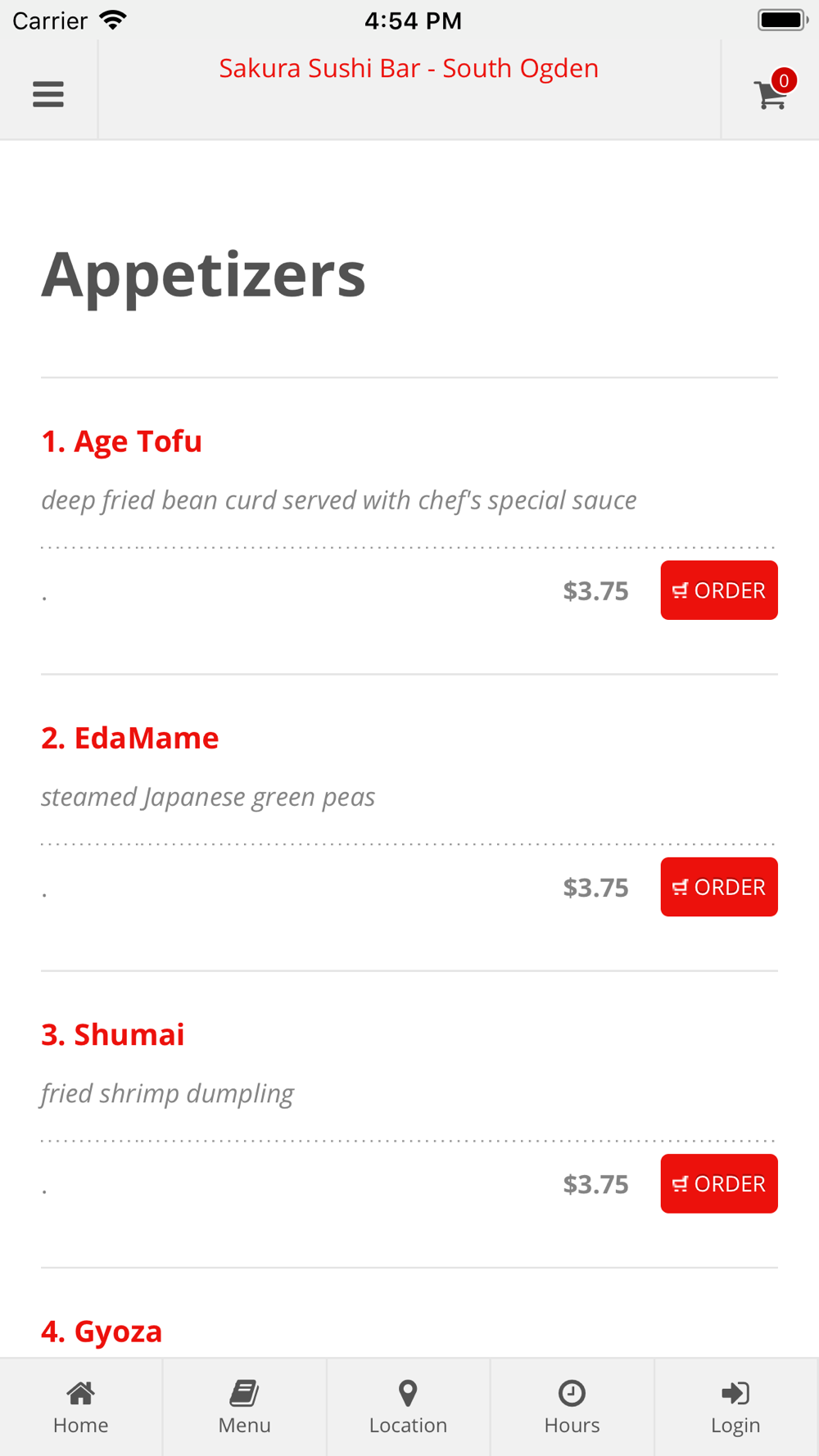Image resolution: width=819 pixels, height=1456 pixels.
Task: Switch to the Location tab label
Action: [x=408, y=1425]
